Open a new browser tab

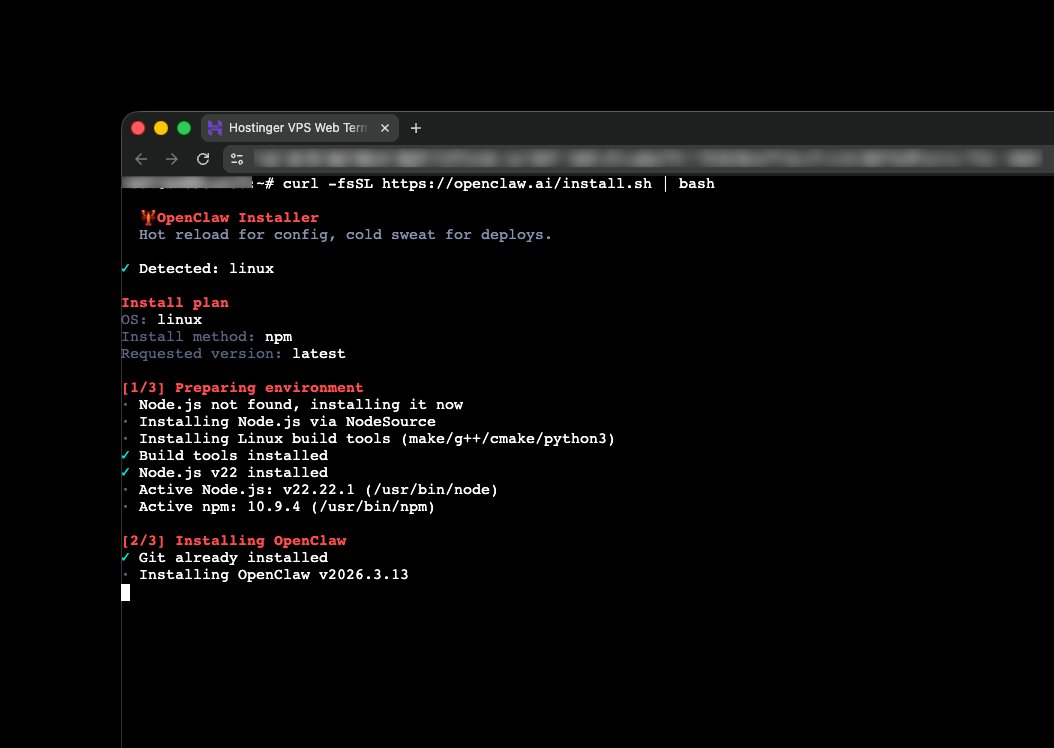coord(416,128)
